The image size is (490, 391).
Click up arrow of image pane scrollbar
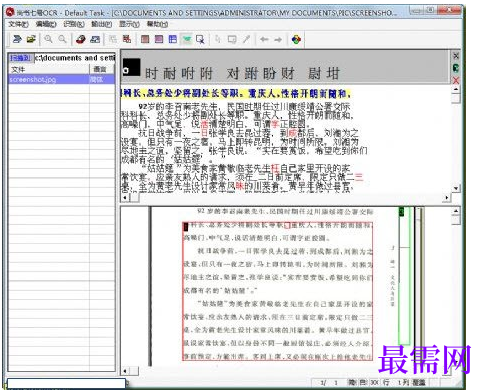pos(456,211)
